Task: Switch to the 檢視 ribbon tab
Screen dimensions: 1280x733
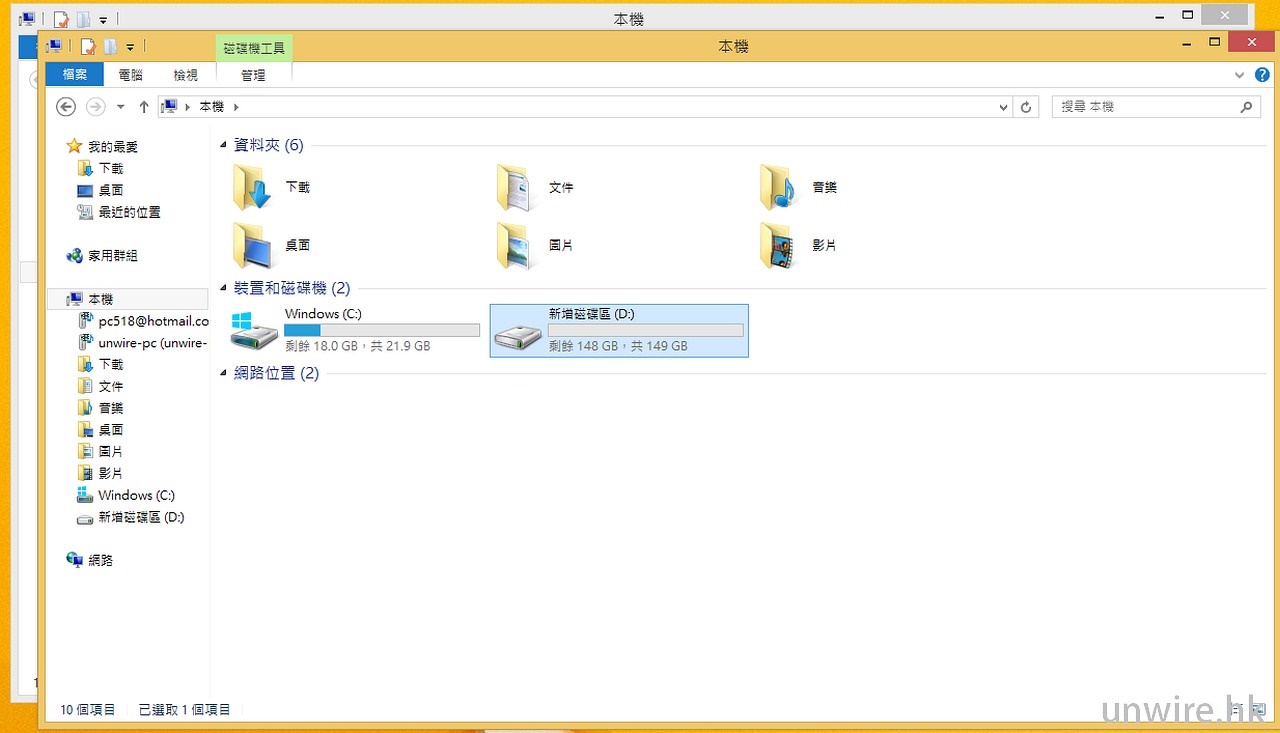Action: coord(186,75)
